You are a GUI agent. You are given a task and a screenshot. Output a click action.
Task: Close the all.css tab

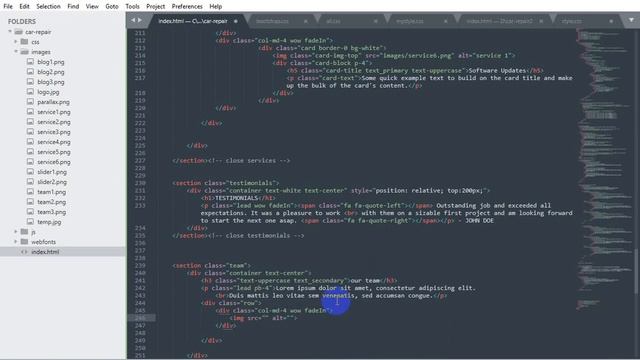pos(376,21)
